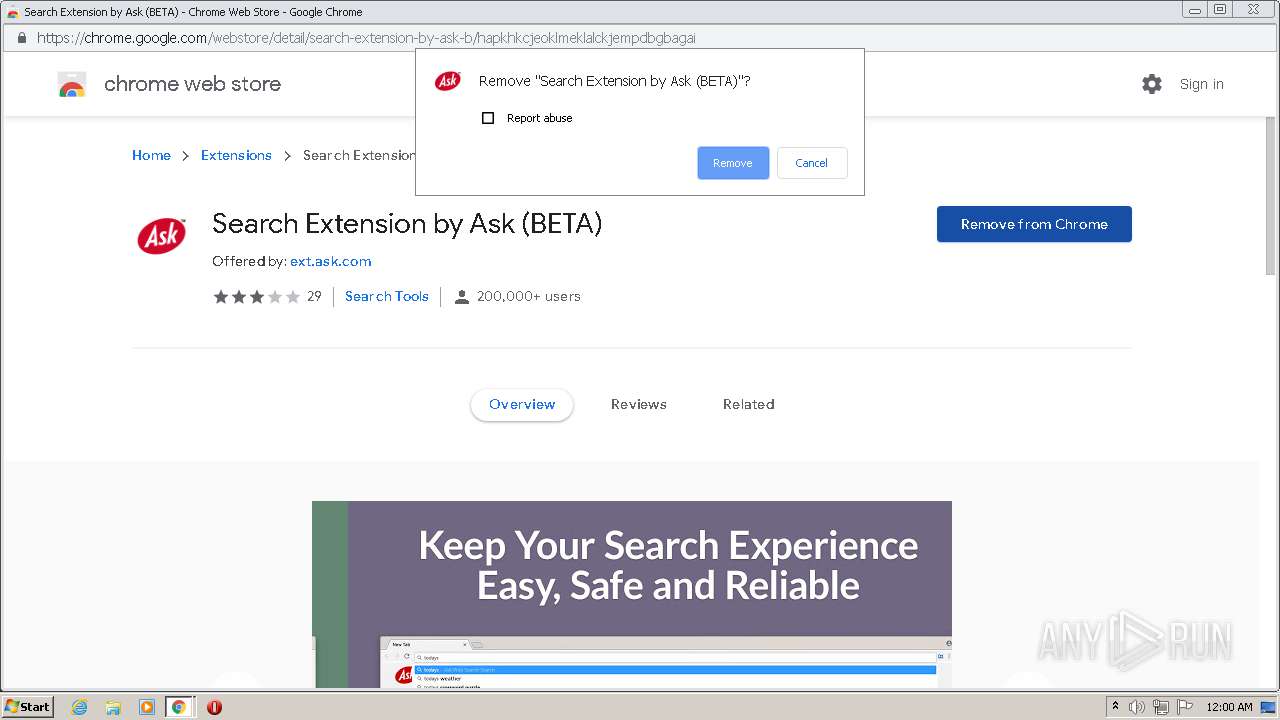
Task: Click the promo screenshot image
Action: 632,594
